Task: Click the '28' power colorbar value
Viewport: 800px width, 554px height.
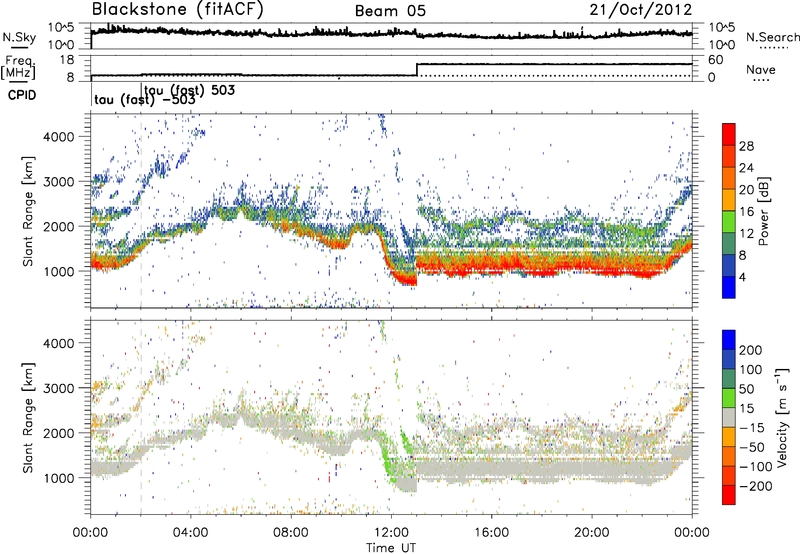Action: [746, 146]
